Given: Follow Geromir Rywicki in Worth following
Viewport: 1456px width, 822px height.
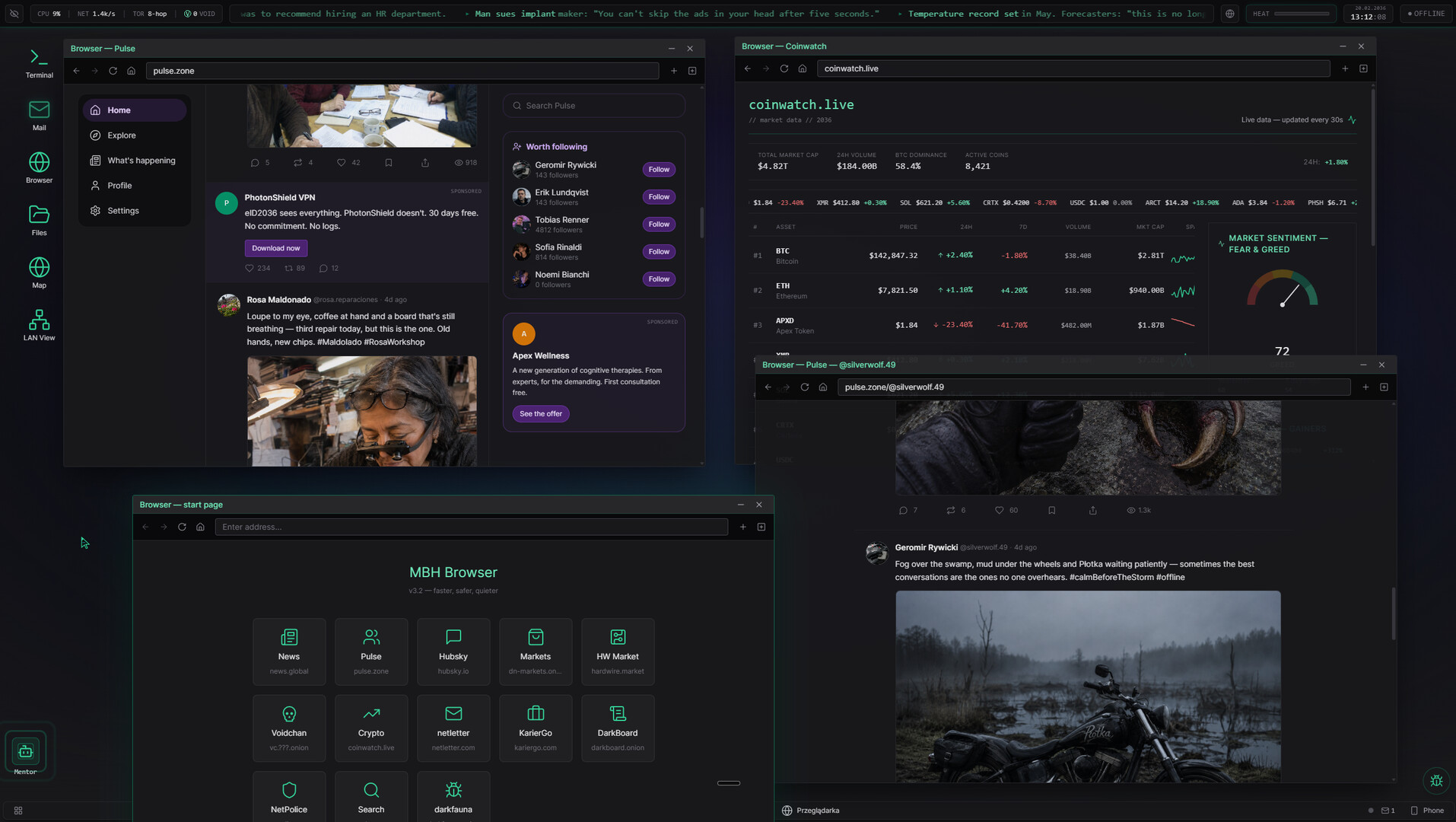Looking at the screenshot, I should (659, 170).
